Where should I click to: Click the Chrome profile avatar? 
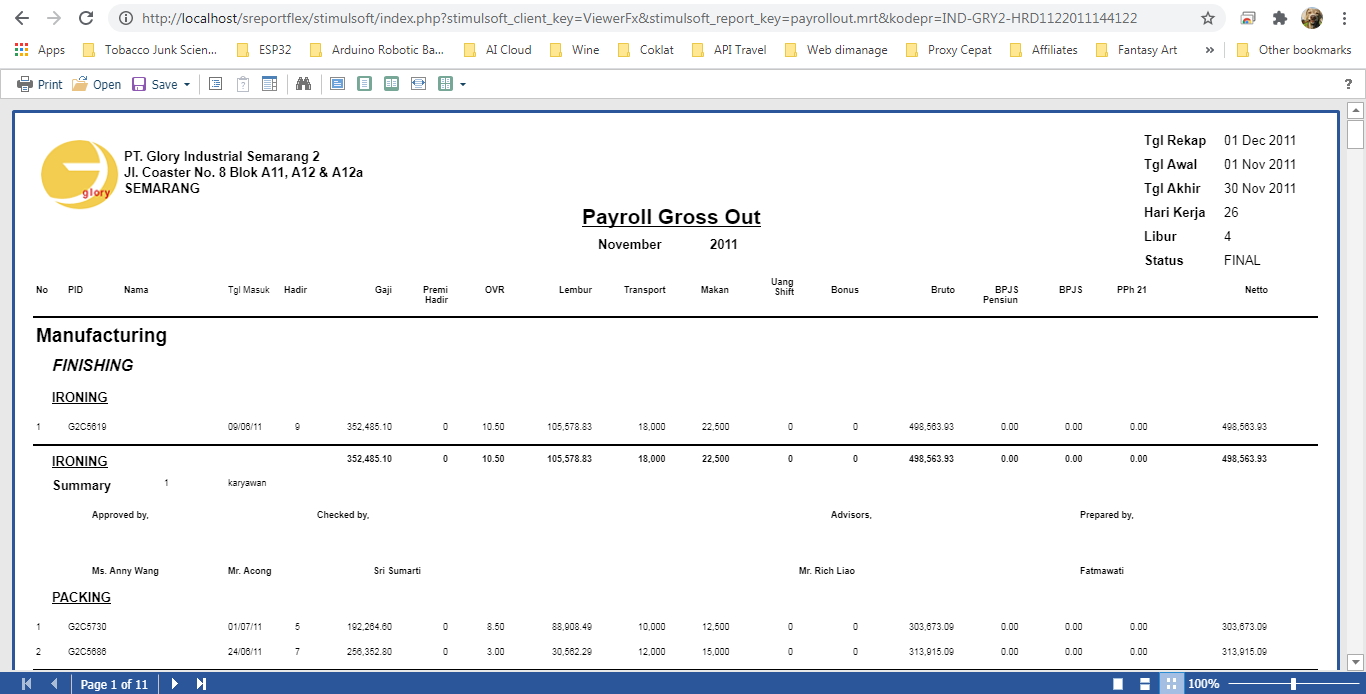tap(1311, 18)
